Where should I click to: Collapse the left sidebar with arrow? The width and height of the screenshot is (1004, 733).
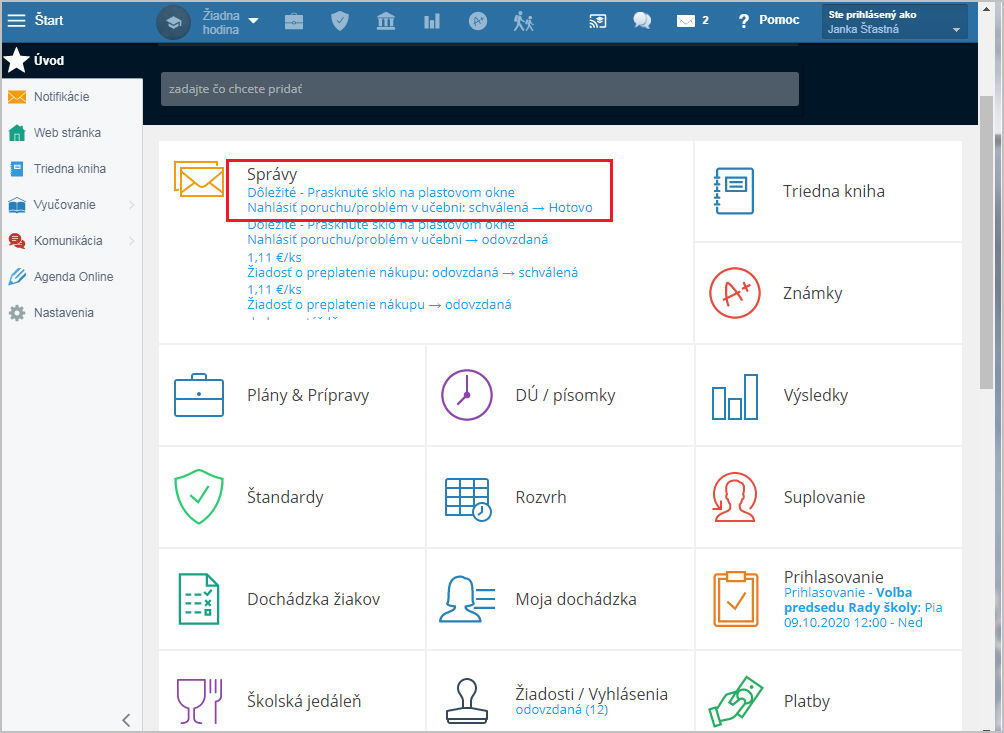pos(126,719)
